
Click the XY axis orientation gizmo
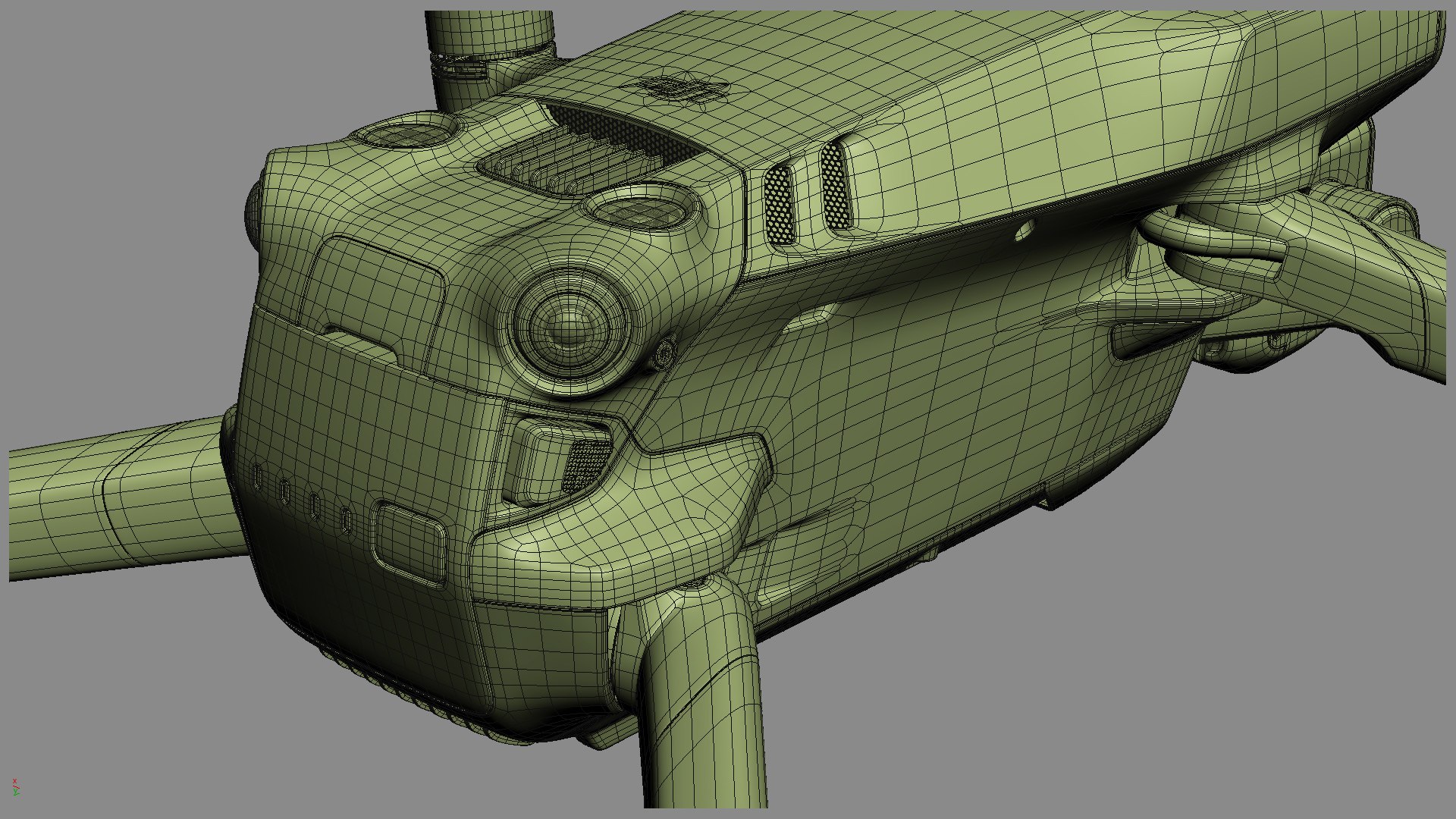[x=15, y=786]
